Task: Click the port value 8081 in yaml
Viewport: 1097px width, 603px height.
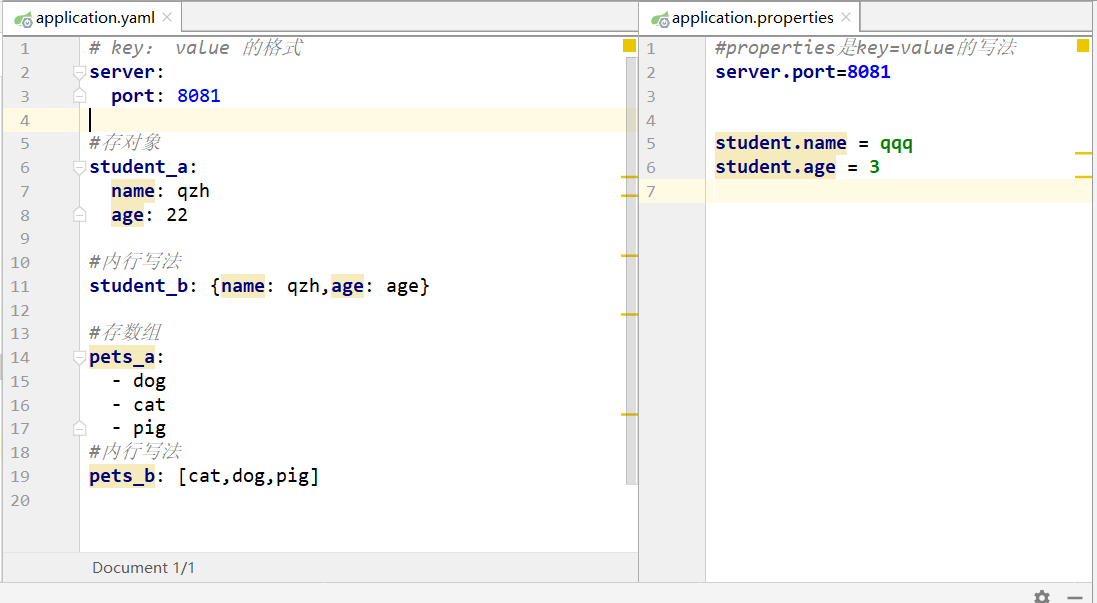Action: (199, 96)
